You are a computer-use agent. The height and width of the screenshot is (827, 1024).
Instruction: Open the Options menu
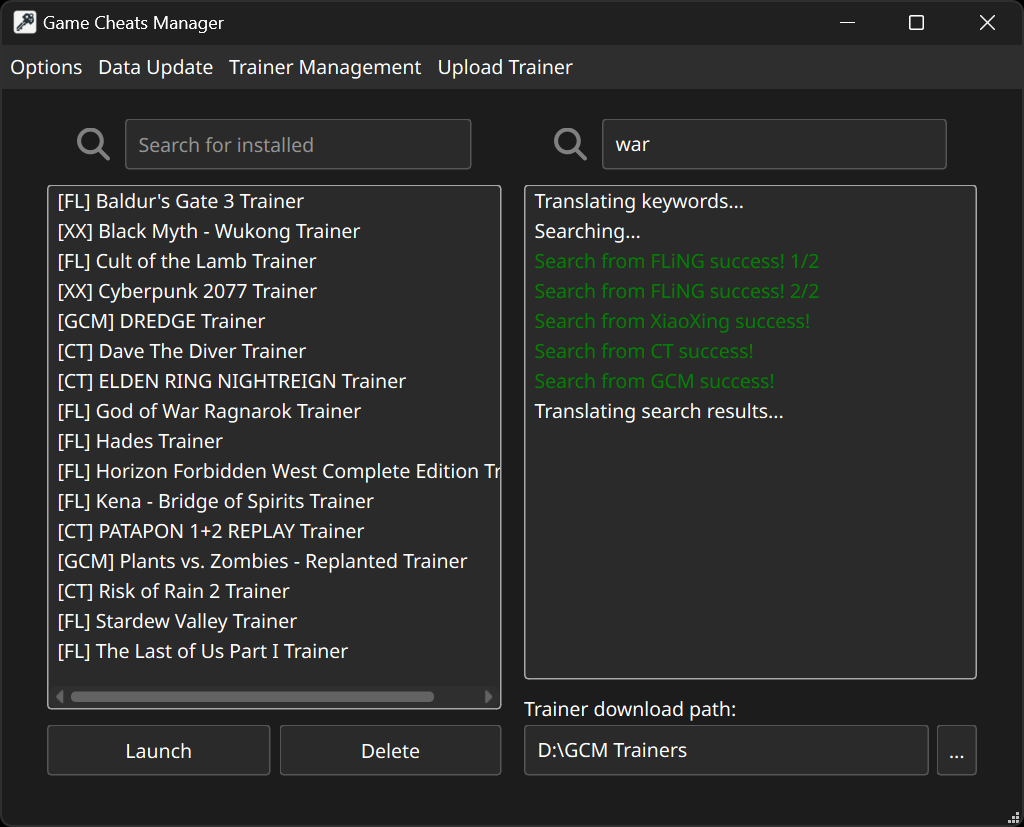pos(45,67)
